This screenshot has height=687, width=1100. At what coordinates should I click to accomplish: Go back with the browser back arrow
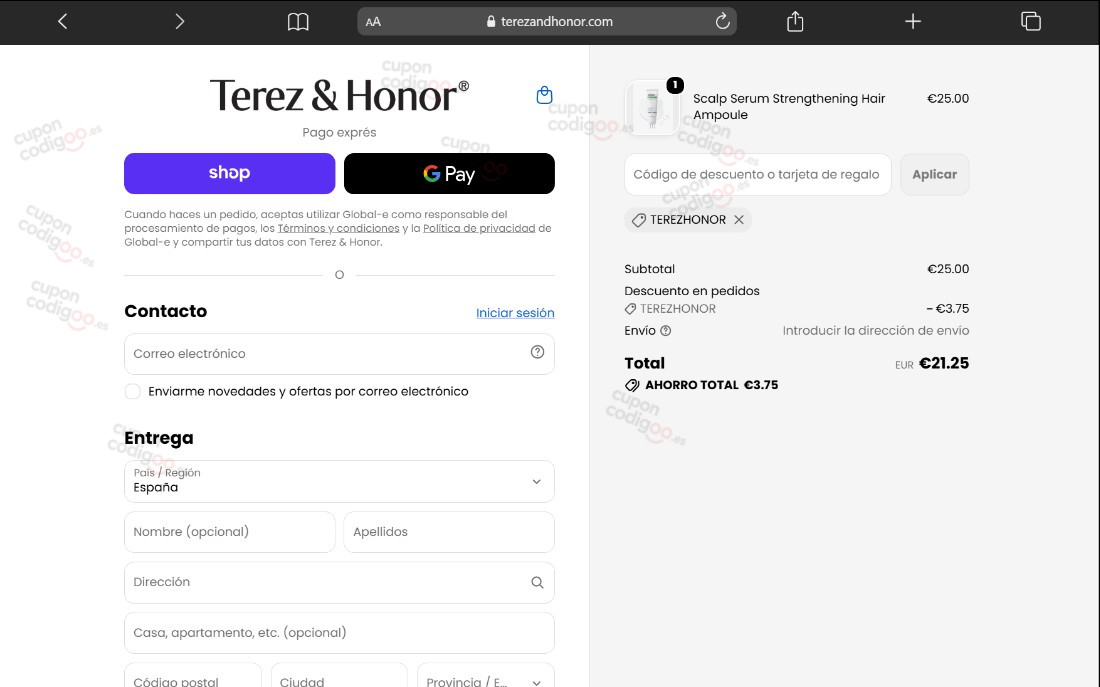(62, 22)
